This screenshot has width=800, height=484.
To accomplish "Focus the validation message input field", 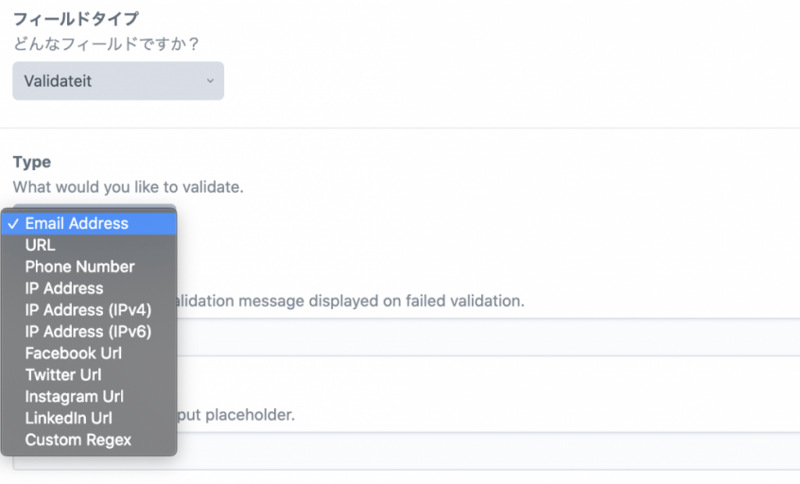I will pyautogui.click(x=480, y=338).
